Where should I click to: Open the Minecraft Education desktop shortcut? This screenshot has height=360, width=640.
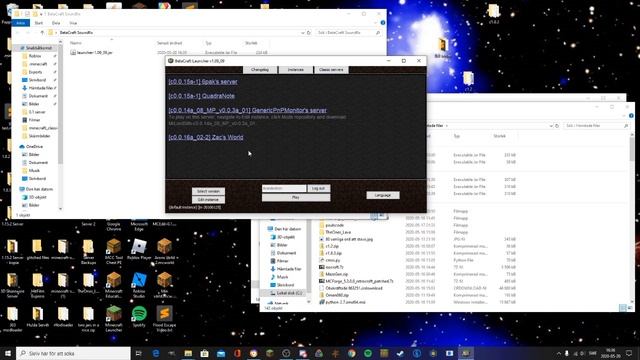113,285
